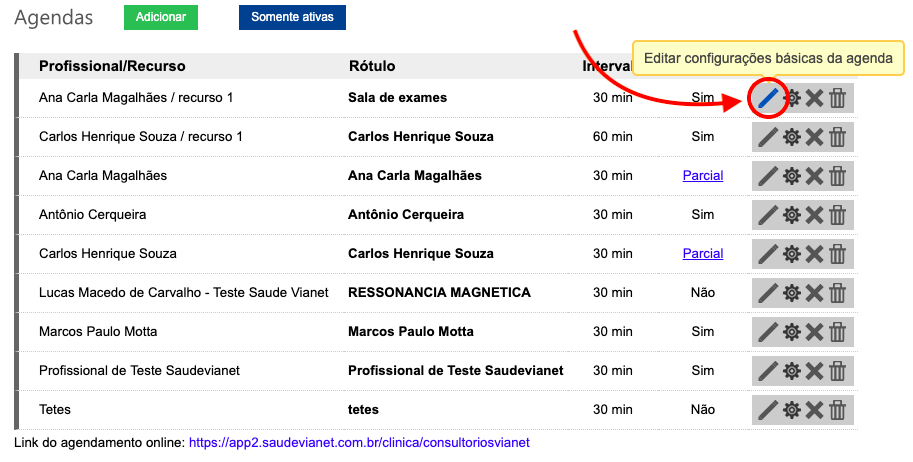
Task: Click X icon in Marcos Paulo Motta row
Action: tap(815, 332)
